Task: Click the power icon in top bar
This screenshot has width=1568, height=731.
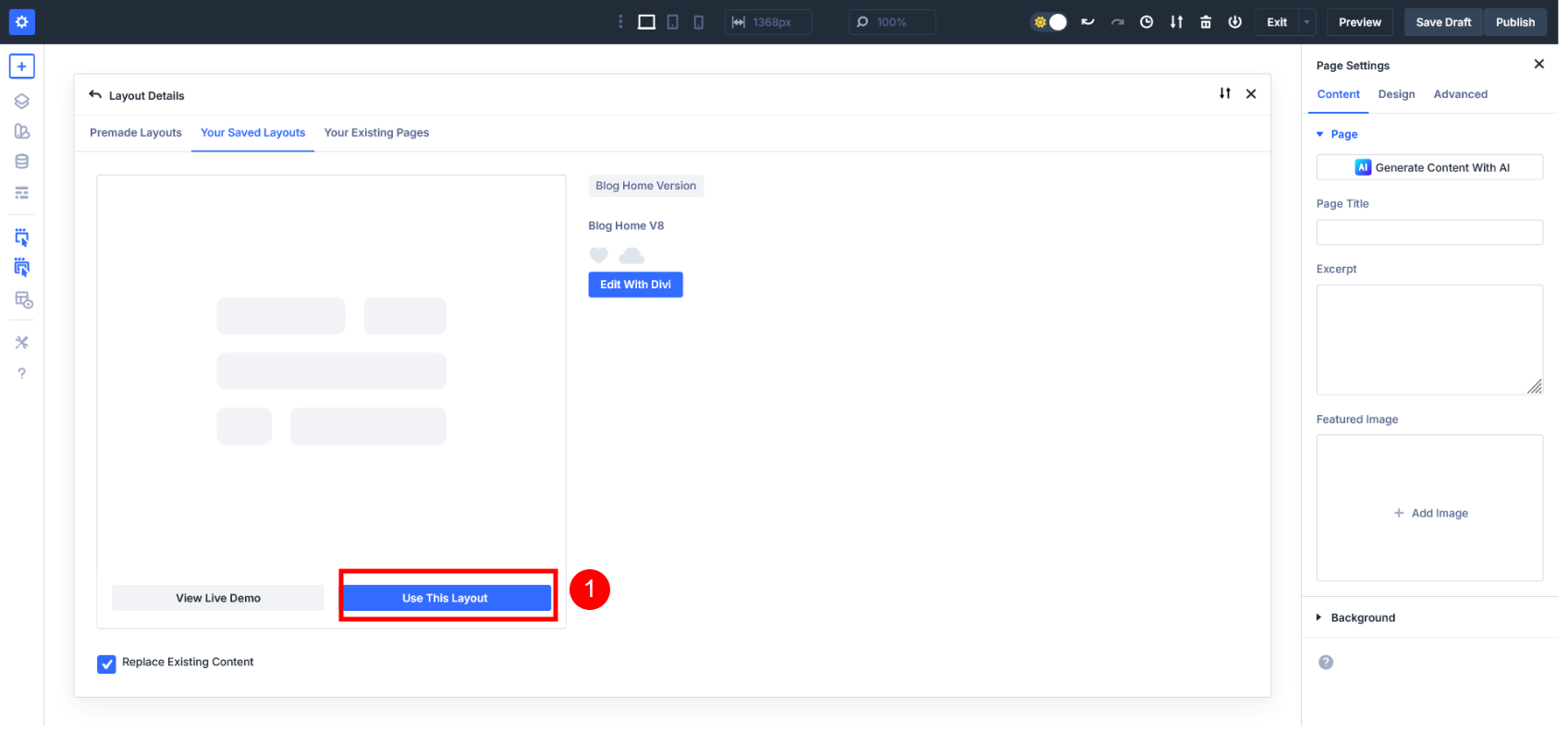Action: [x=1235, y=21]
